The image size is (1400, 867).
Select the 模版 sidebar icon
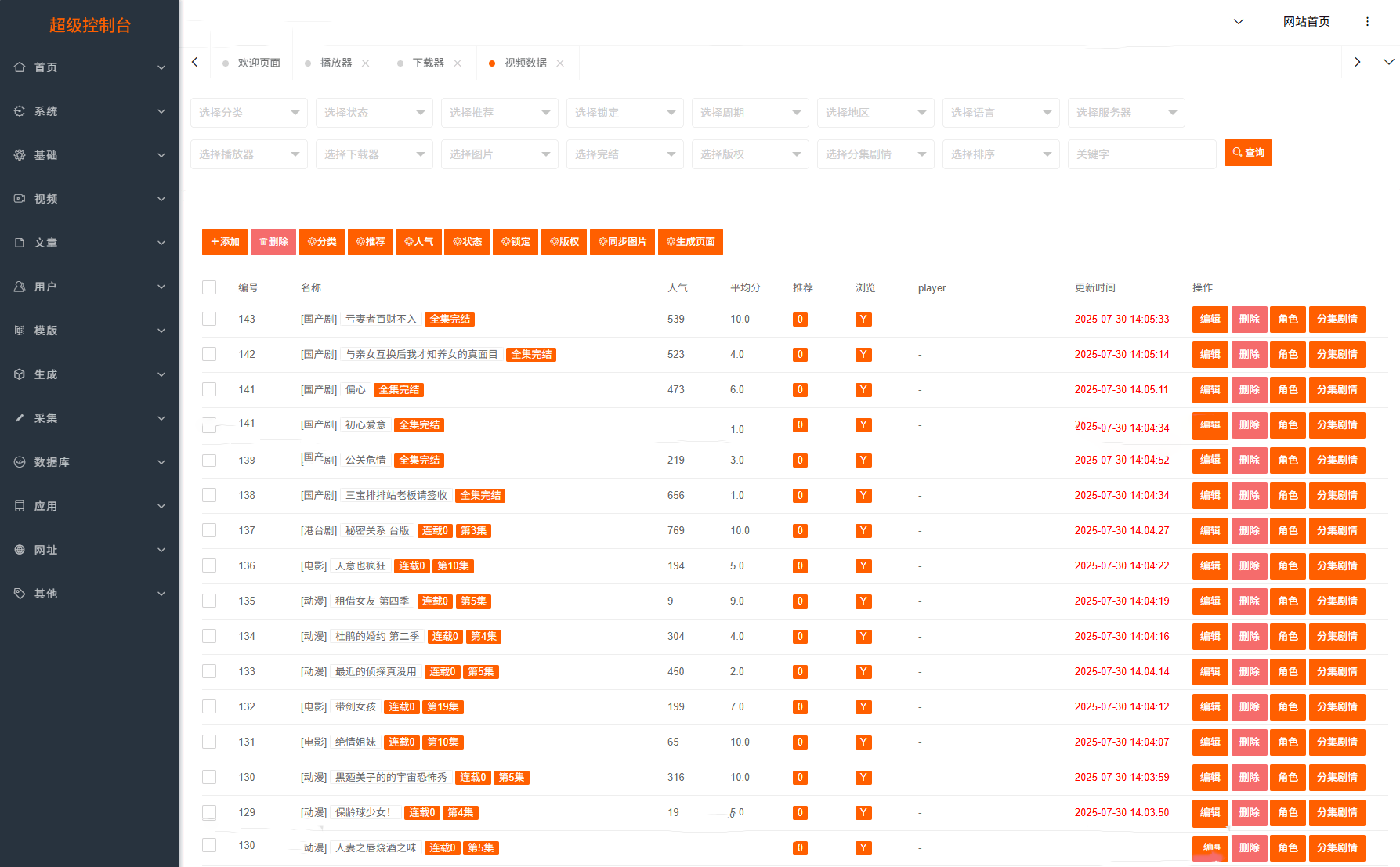tap(20, 331)
